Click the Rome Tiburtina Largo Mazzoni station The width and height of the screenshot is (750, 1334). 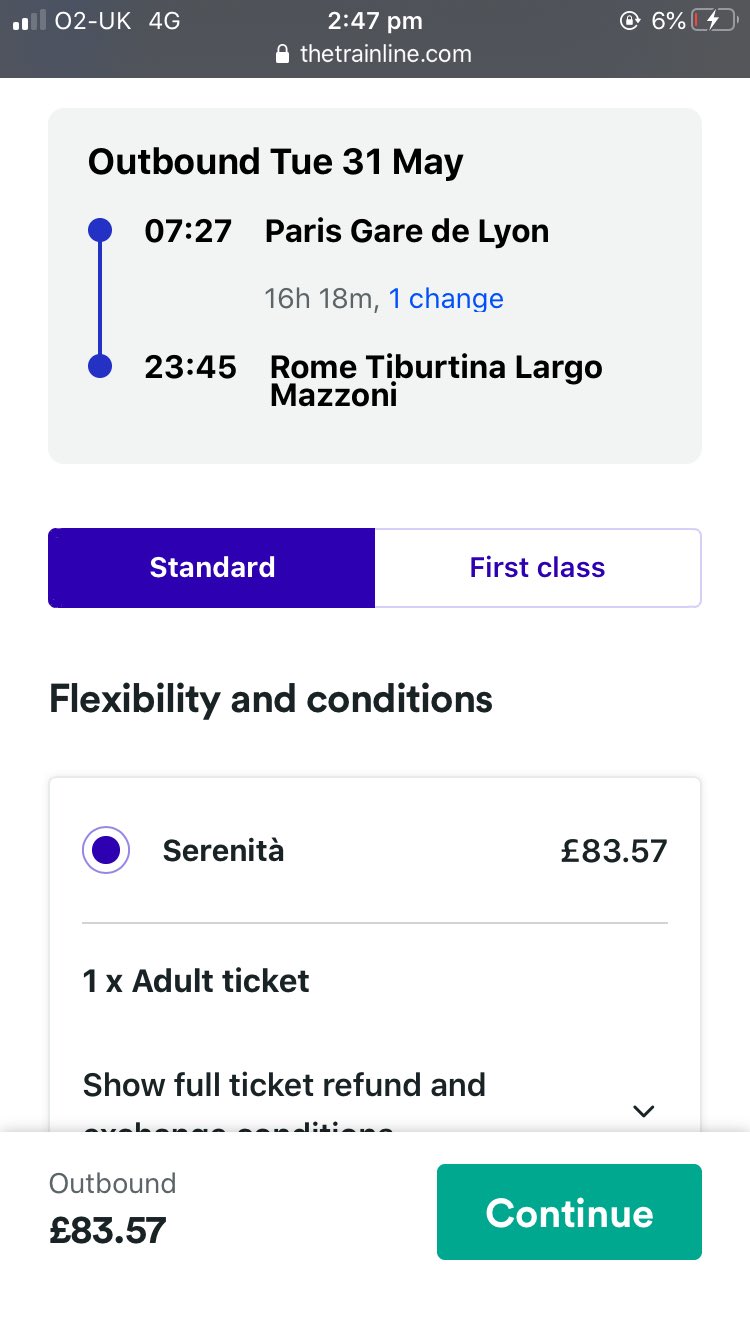point(436,380)
